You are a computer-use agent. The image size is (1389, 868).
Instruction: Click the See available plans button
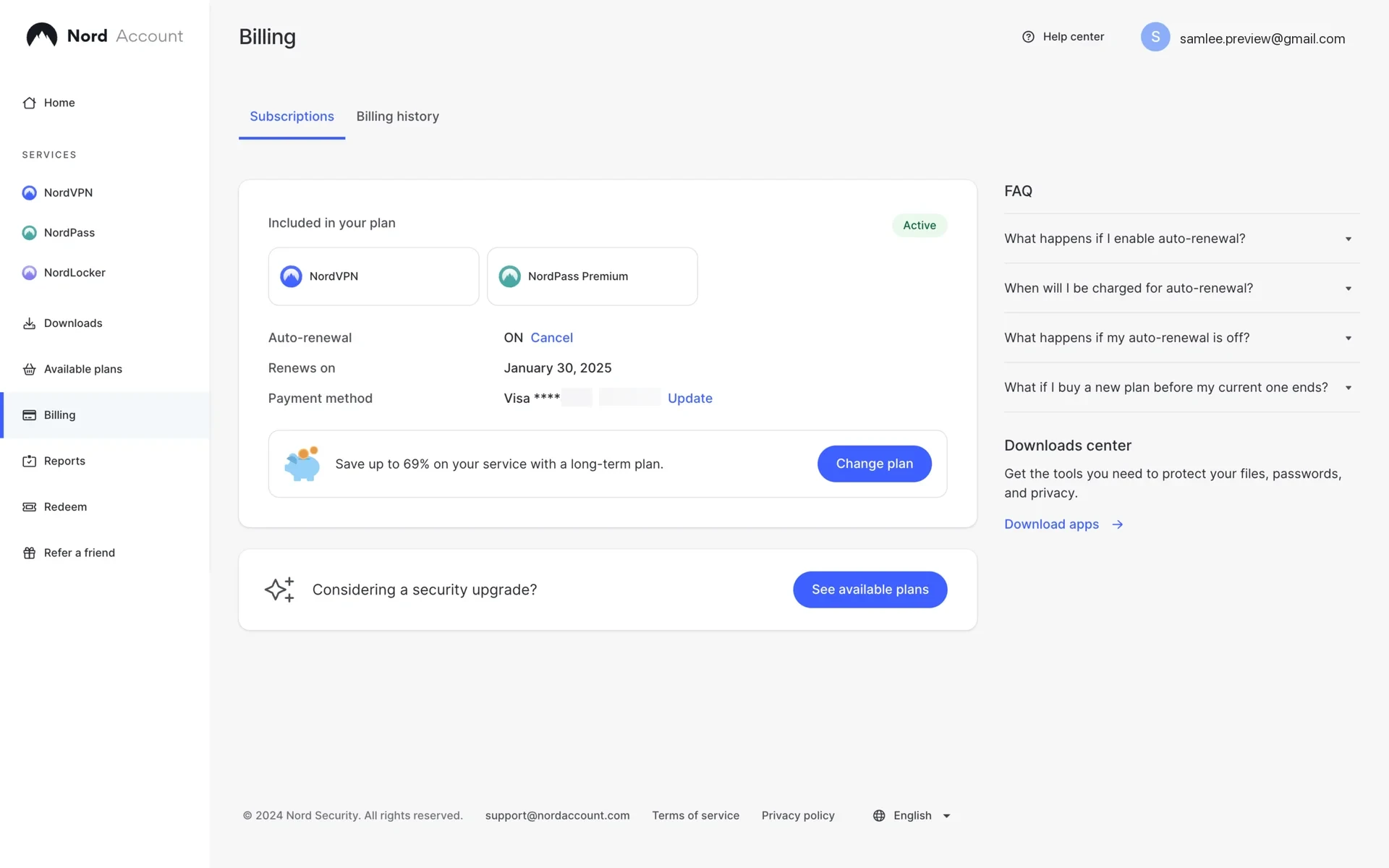pos(870,590)
